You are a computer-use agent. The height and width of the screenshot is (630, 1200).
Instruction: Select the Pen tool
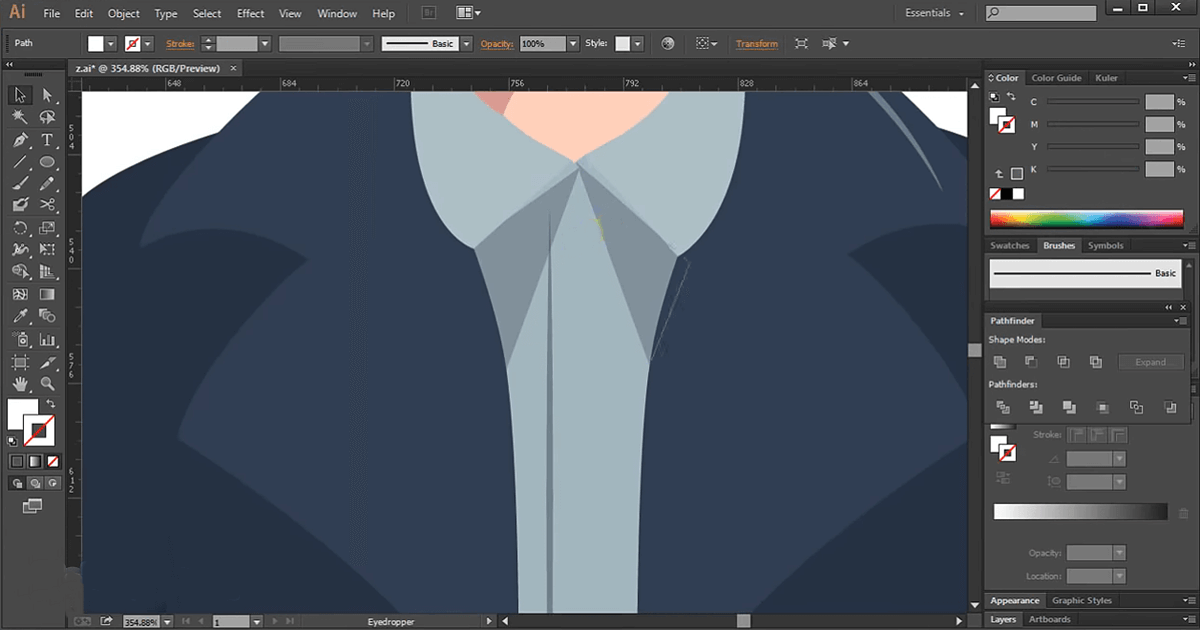20,138
